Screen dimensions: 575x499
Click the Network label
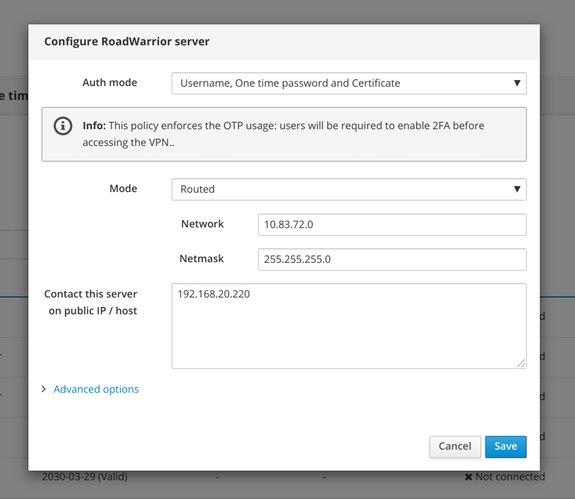tap(202, 224)
